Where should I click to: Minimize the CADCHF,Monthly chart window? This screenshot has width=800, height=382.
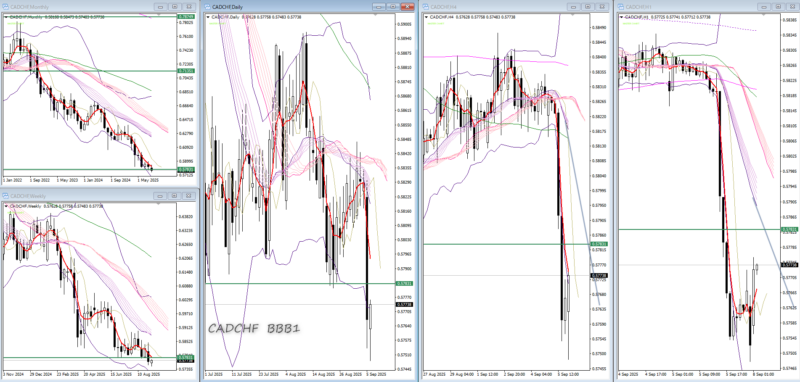click(x=161, y=7)
